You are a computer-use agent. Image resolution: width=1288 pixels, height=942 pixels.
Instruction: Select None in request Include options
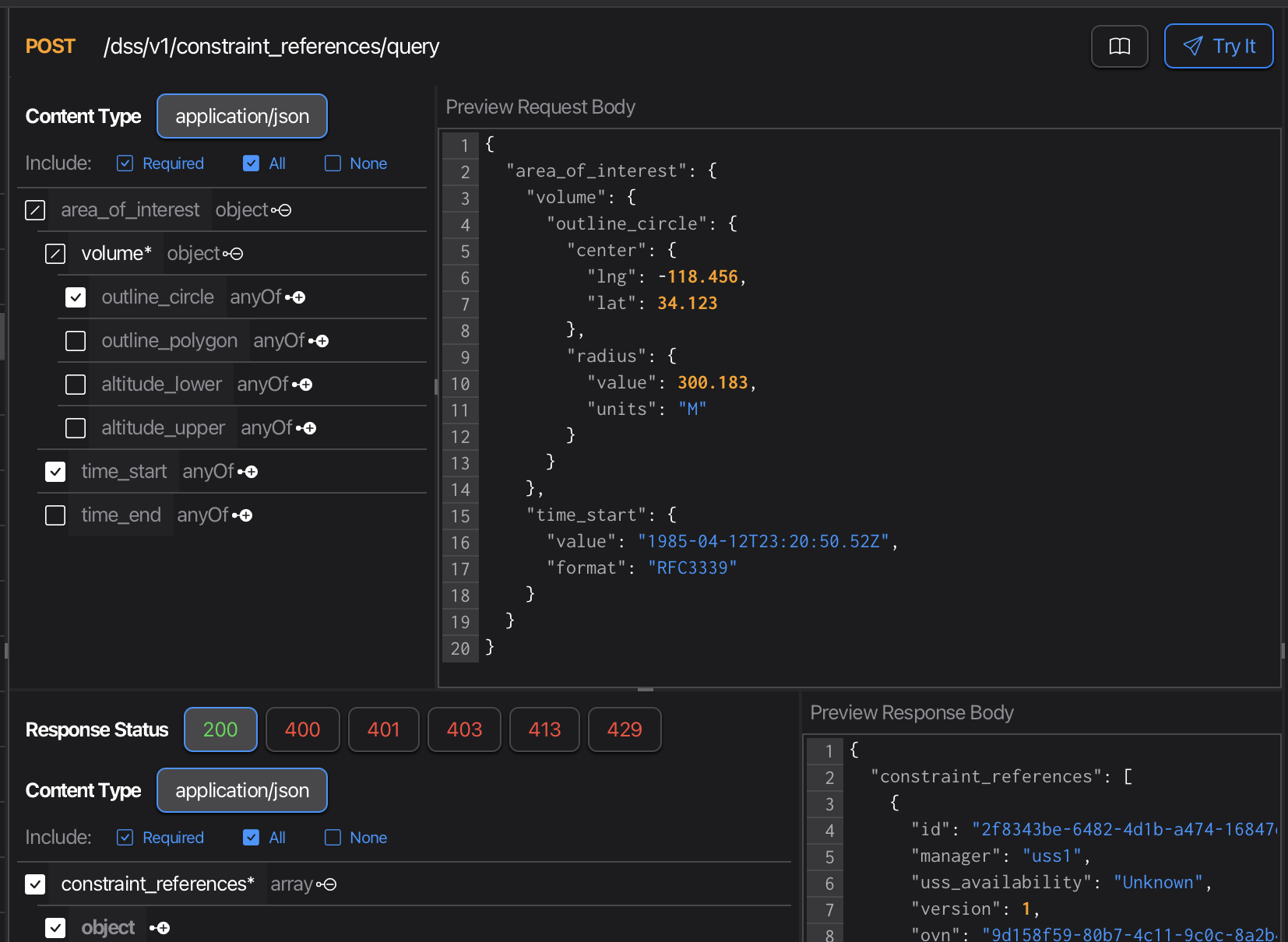pos(333,163)
